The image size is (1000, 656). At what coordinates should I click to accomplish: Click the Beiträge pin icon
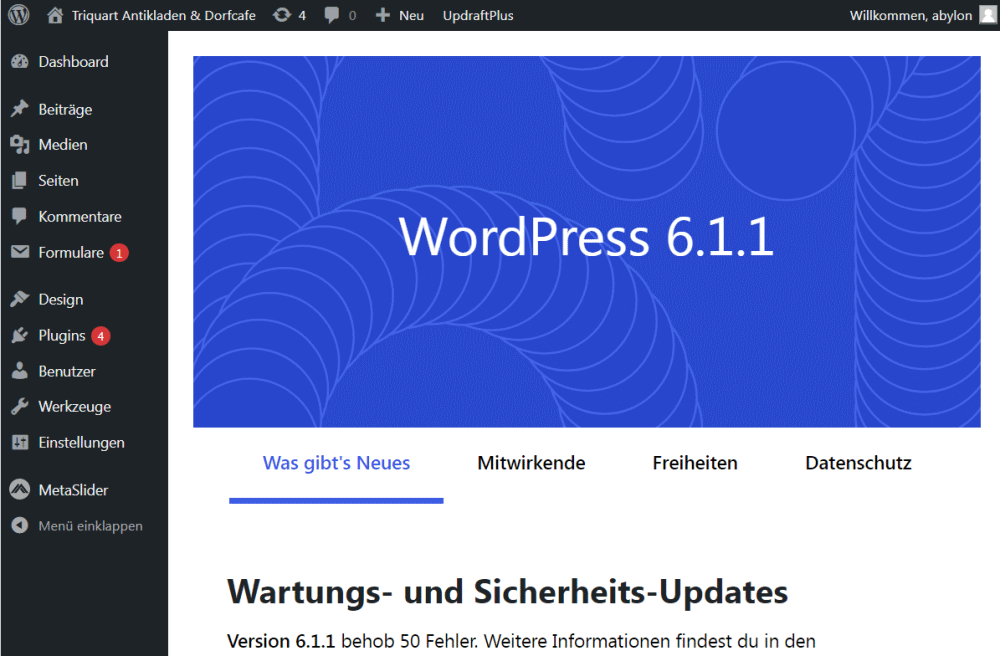(20, 109)
